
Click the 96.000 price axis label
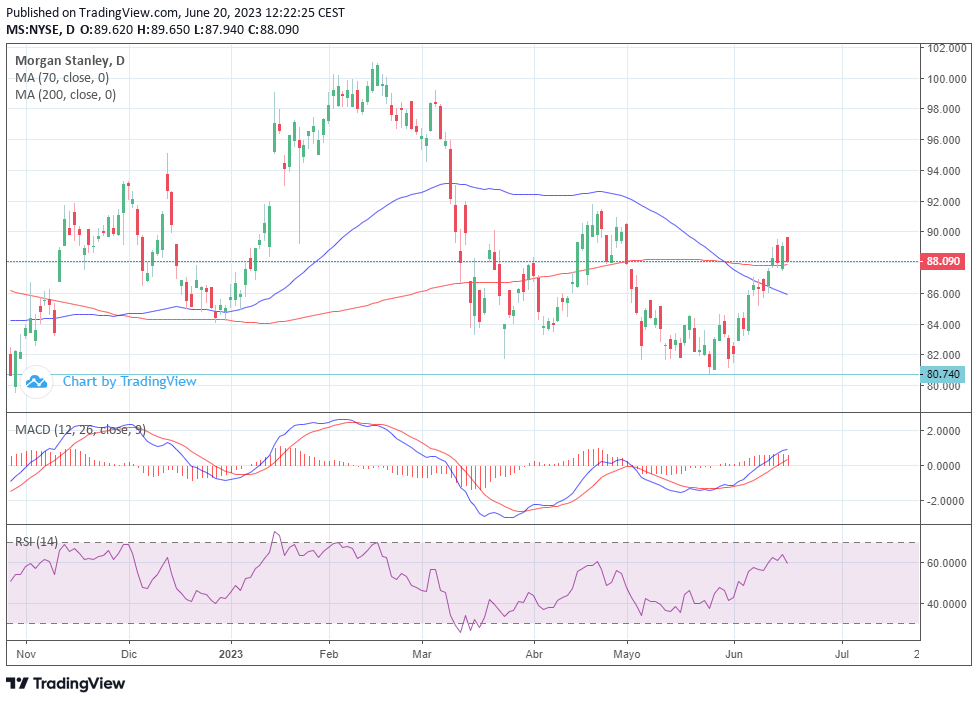point(944,140)
